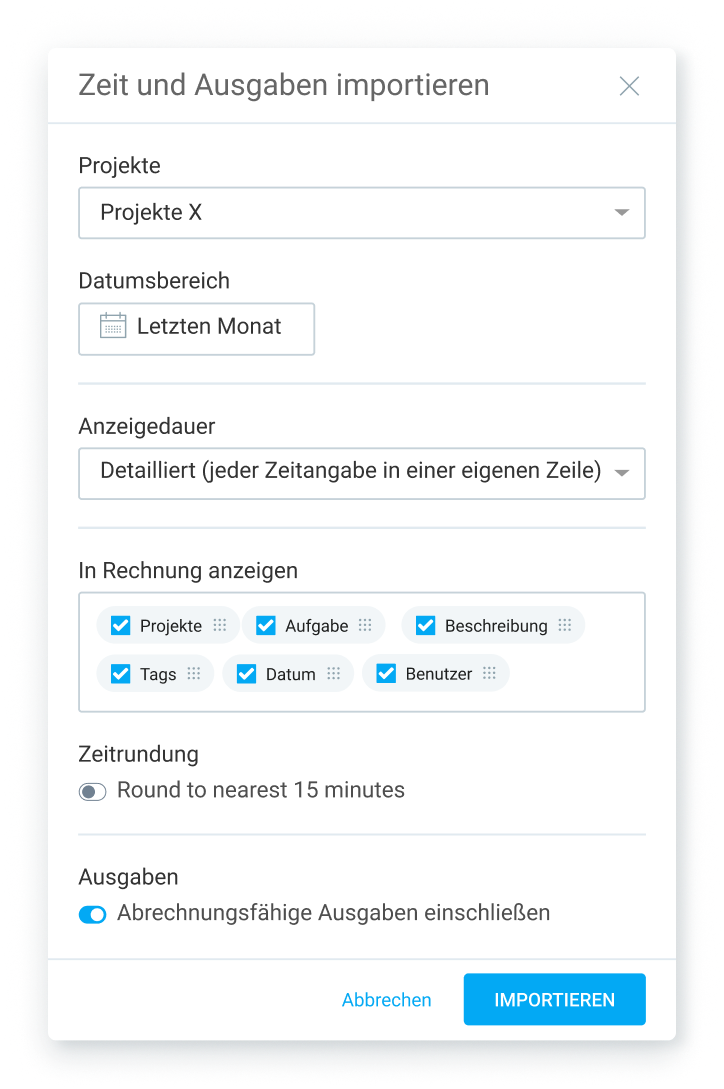This screenshot has width=724, height=1089.
Task: Click drag handle on Beschreibung chip
Action: click(565, 626)
